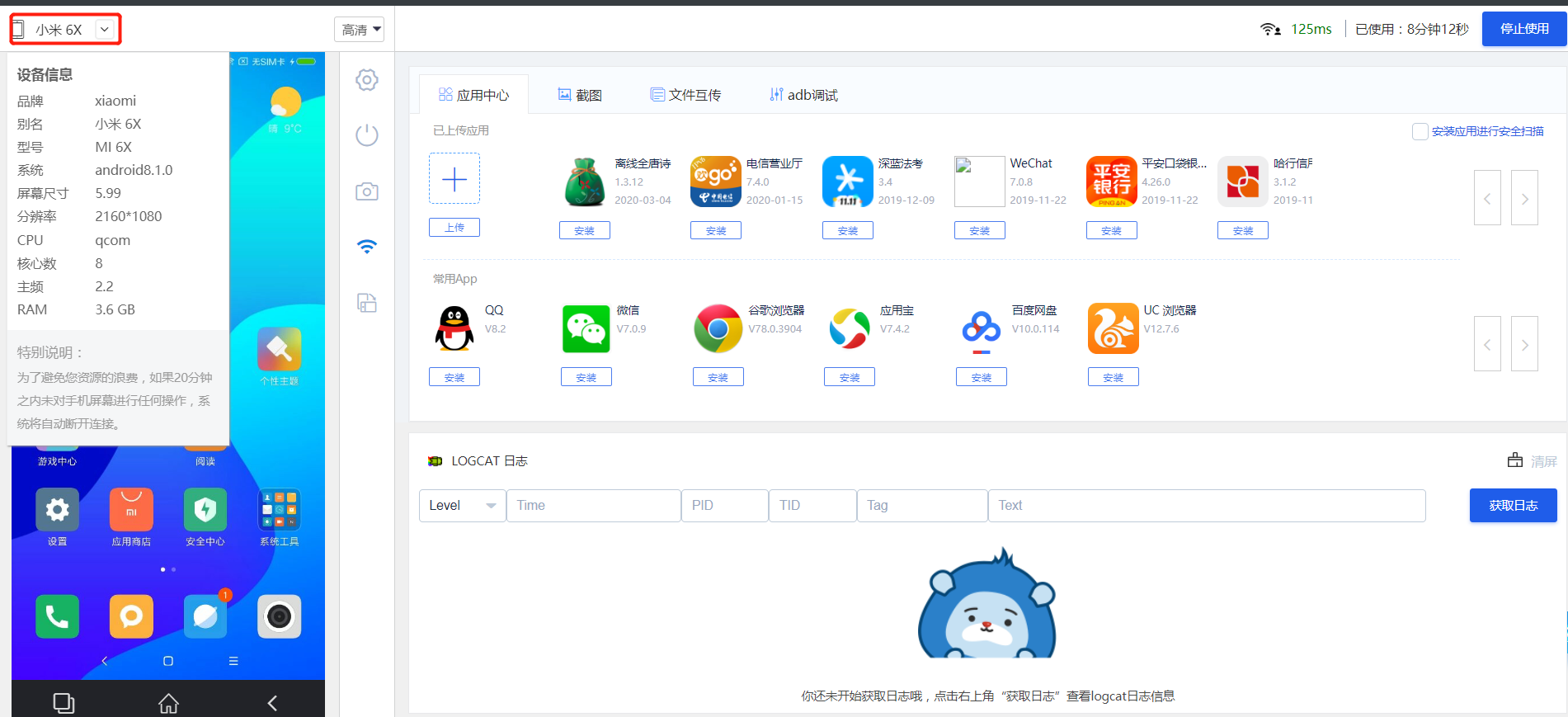Image resolution: width=1568 pixels, height=717 pixels.
Task: Go to previous page of uploaded apps
Action: (x=1487, y=198)
